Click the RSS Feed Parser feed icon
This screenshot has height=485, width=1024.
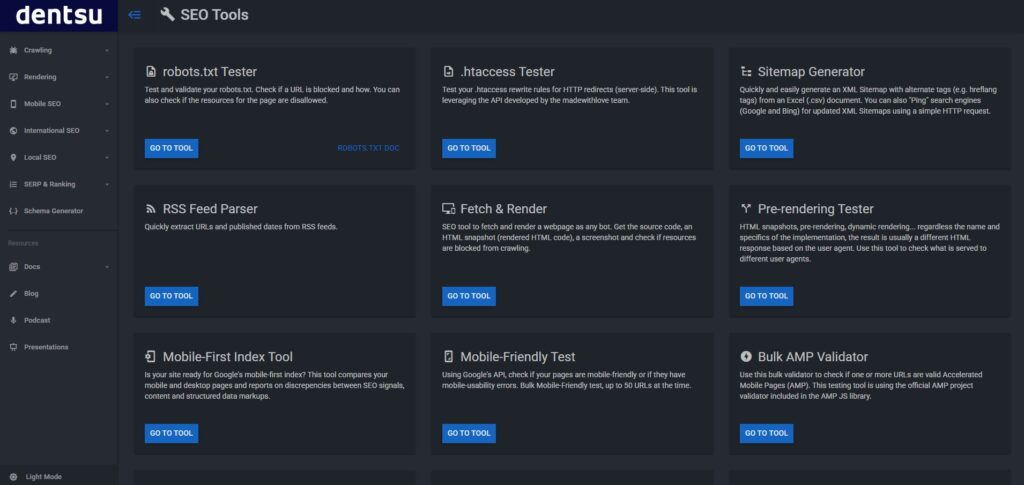point(151,209)
